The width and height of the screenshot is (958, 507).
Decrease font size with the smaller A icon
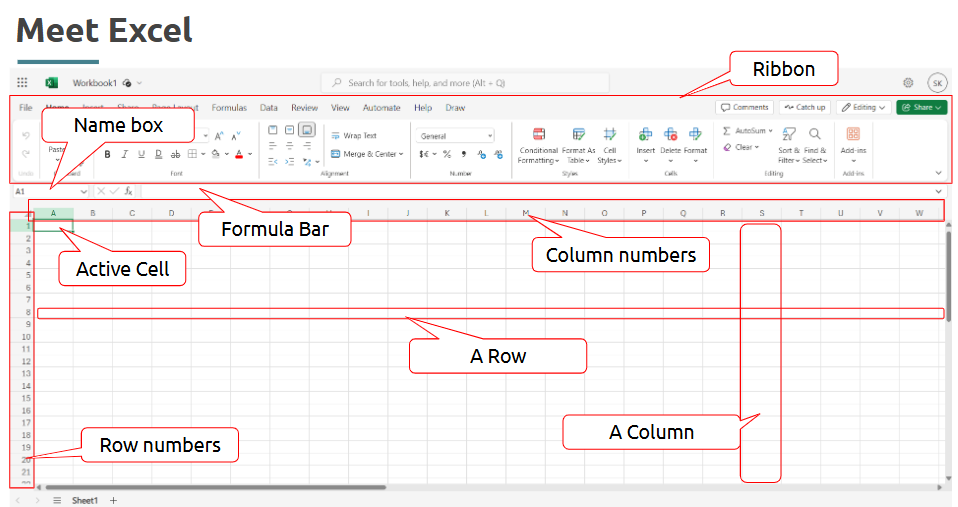coord(236,136)
